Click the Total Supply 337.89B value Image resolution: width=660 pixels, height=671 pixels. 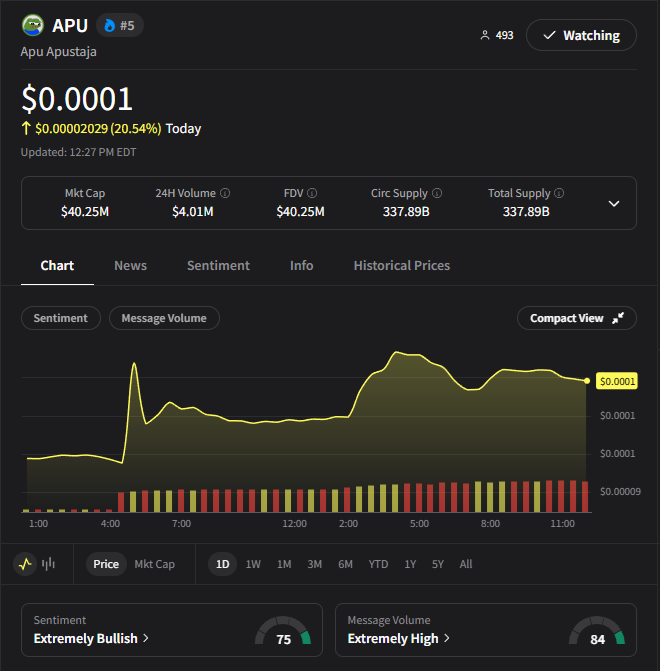click(526, 211)
